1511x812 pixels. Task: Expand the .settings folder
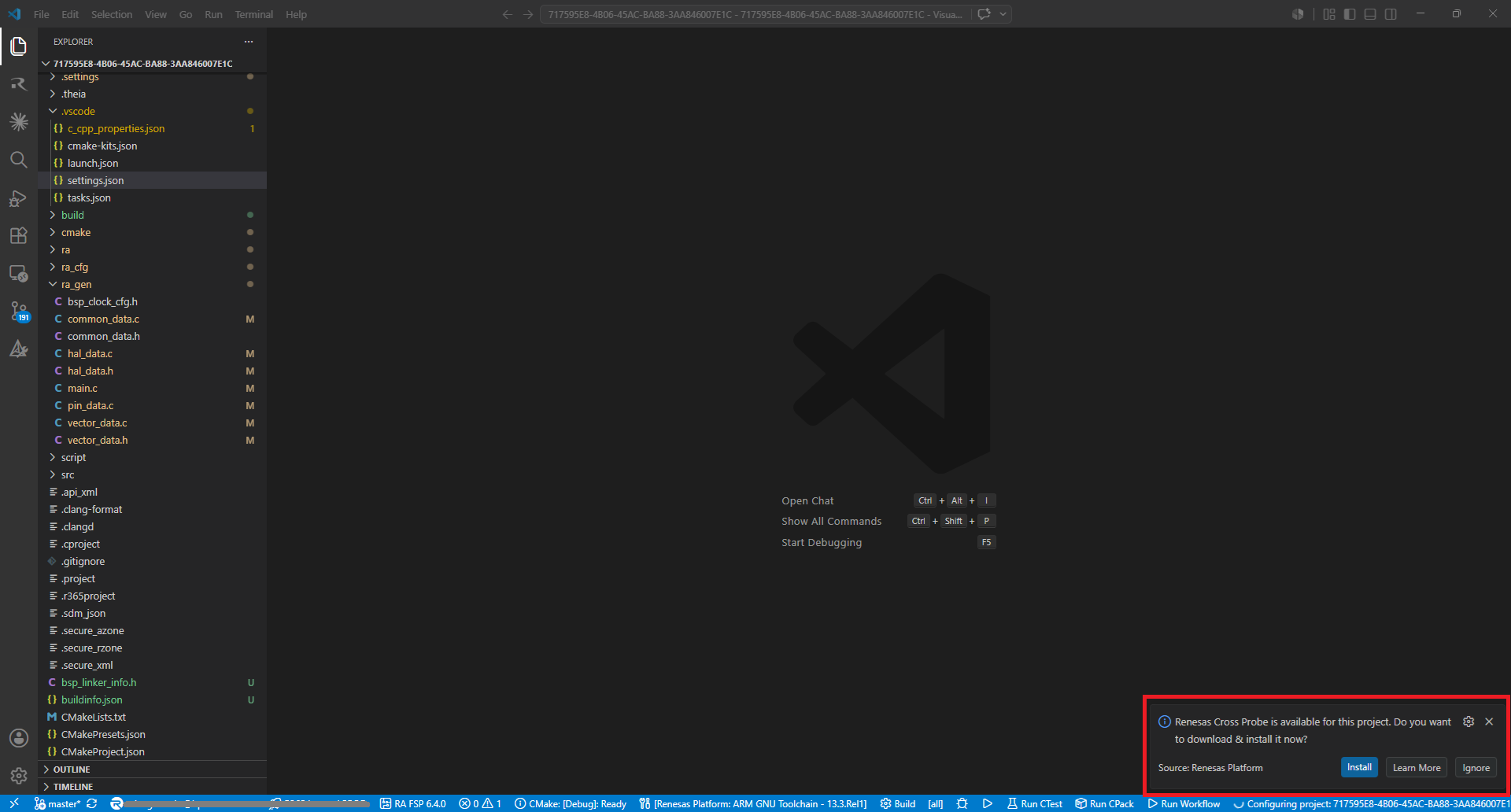tap(152, 76)
